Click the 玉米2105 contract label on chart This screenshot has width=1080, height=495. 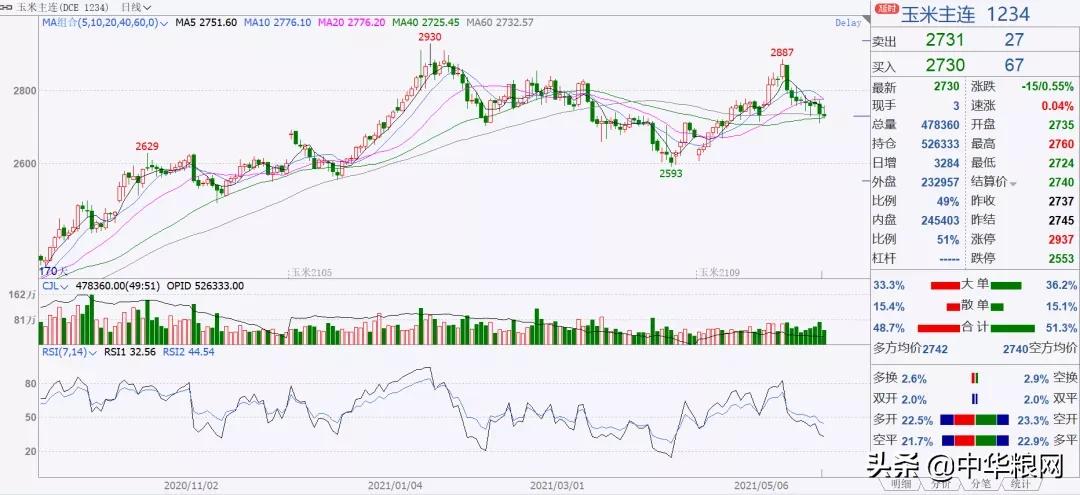click(311, 273)
